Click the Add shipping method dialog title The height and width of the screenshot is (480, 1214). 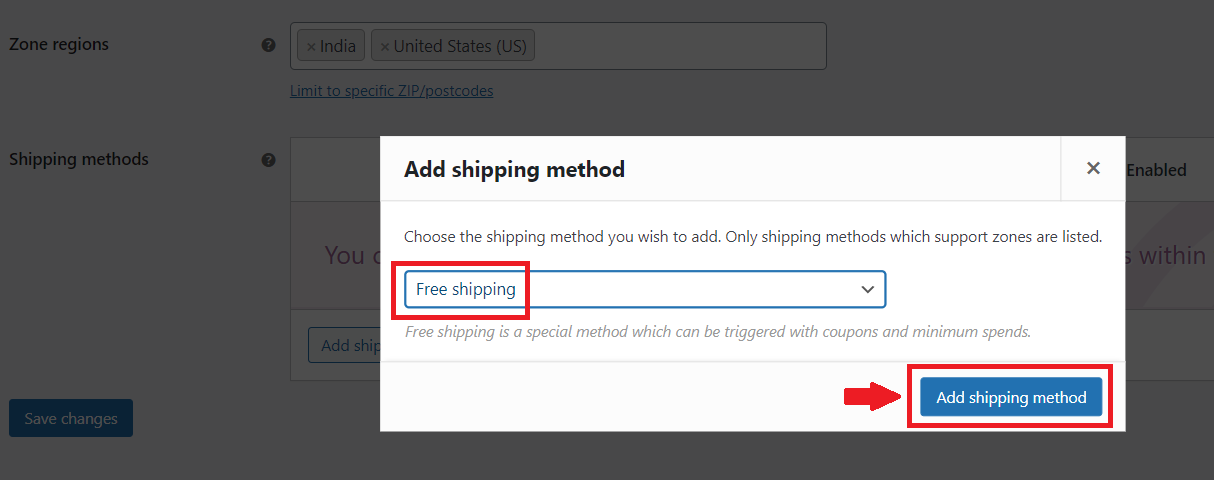(x=514, y=169)
